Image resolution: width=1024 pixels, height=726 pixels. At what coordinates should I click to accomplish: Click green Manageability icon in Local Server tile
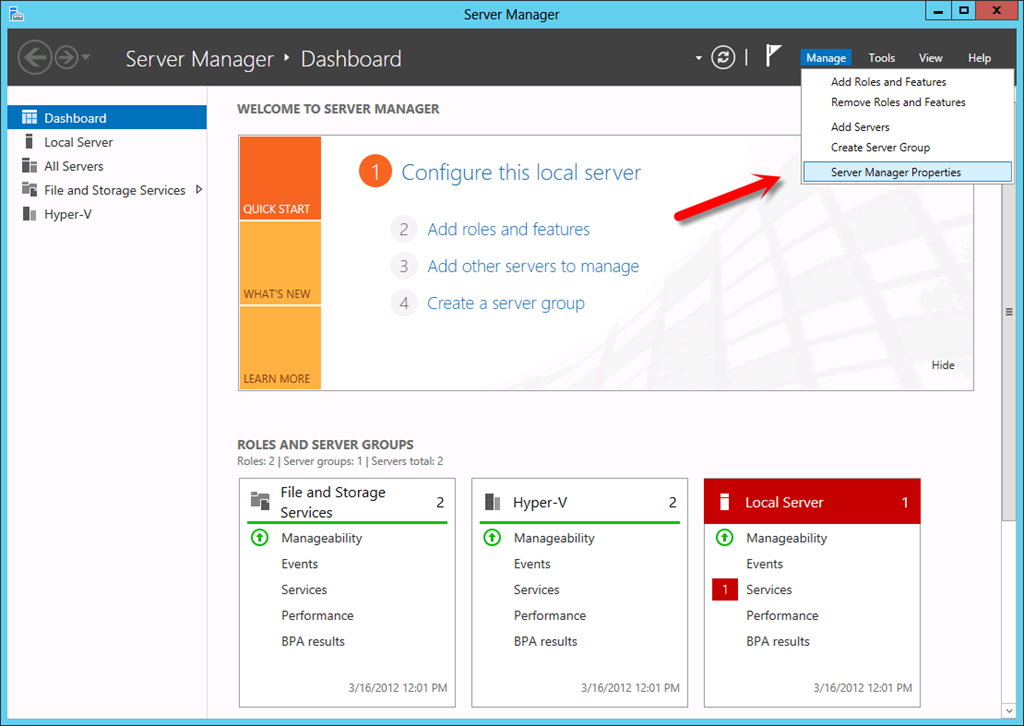coord(724,538)
